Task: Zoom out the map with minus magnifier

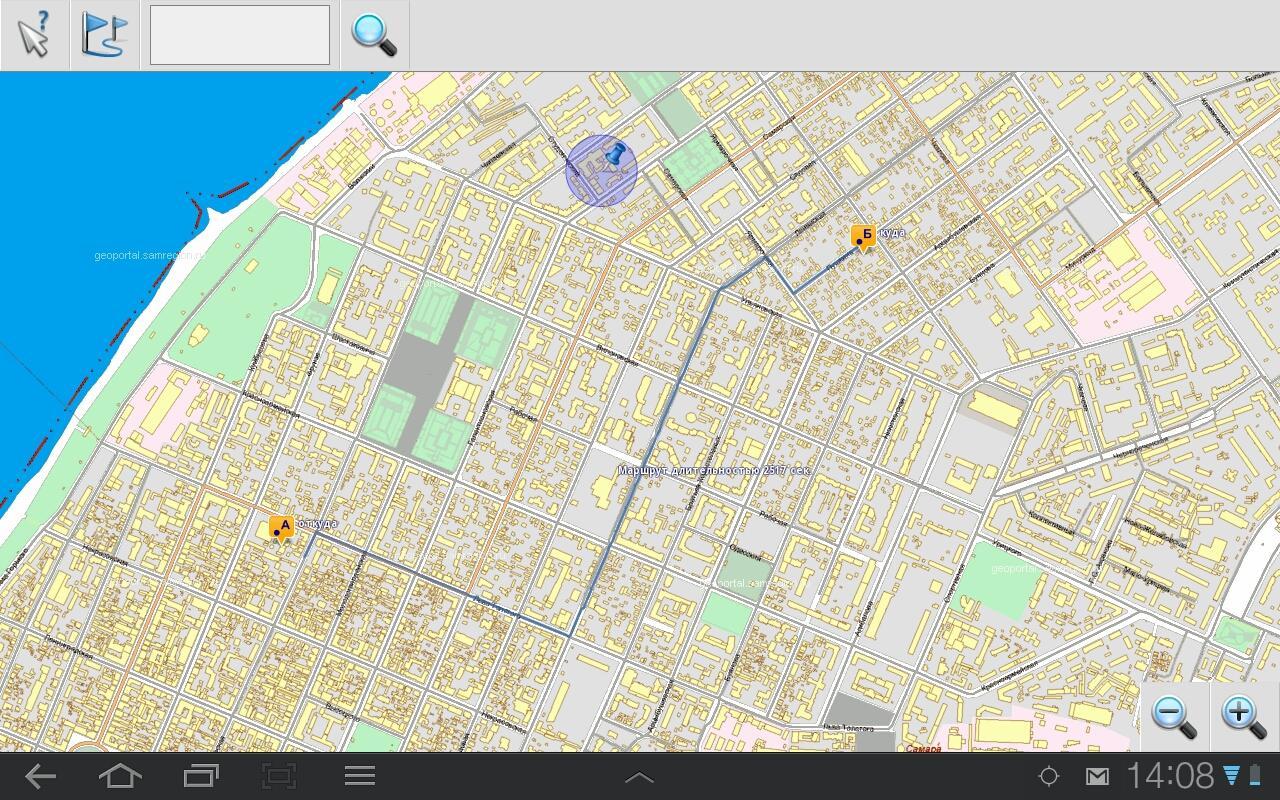Action: 1174,716
